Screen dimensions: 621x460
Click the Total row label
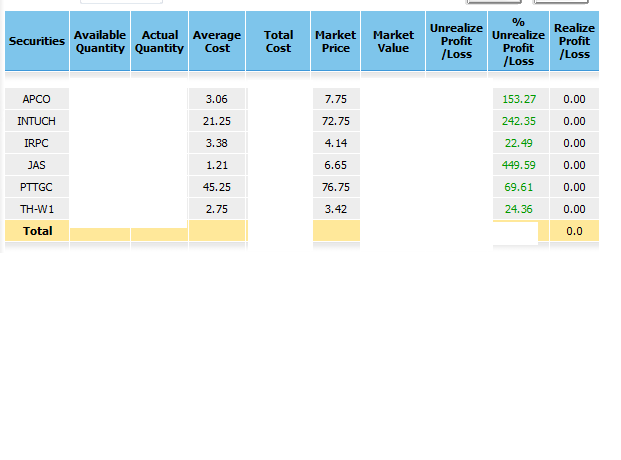(38, 231)
